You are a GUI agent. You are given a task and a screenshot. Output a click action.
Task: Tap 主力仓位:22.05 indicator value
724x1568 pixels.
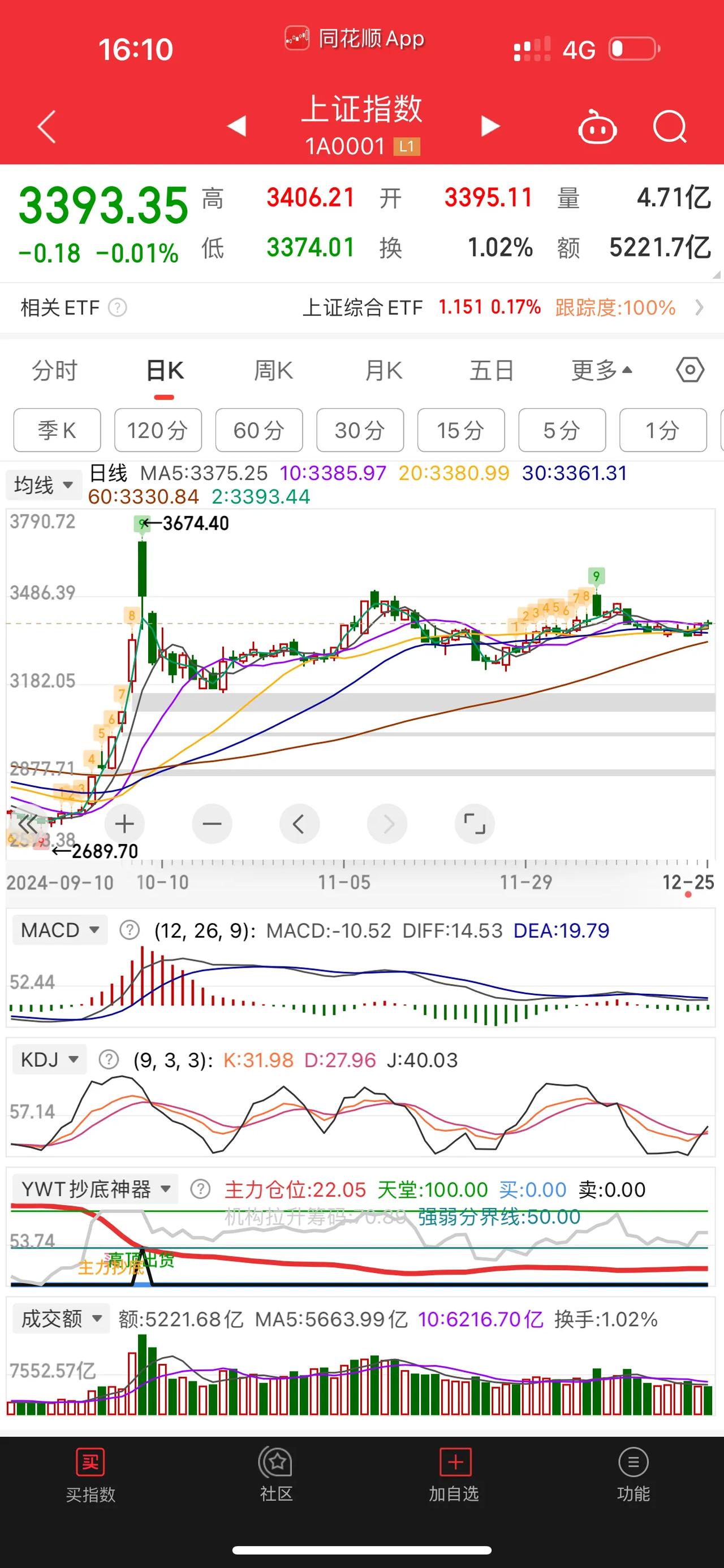(295, 1189)
